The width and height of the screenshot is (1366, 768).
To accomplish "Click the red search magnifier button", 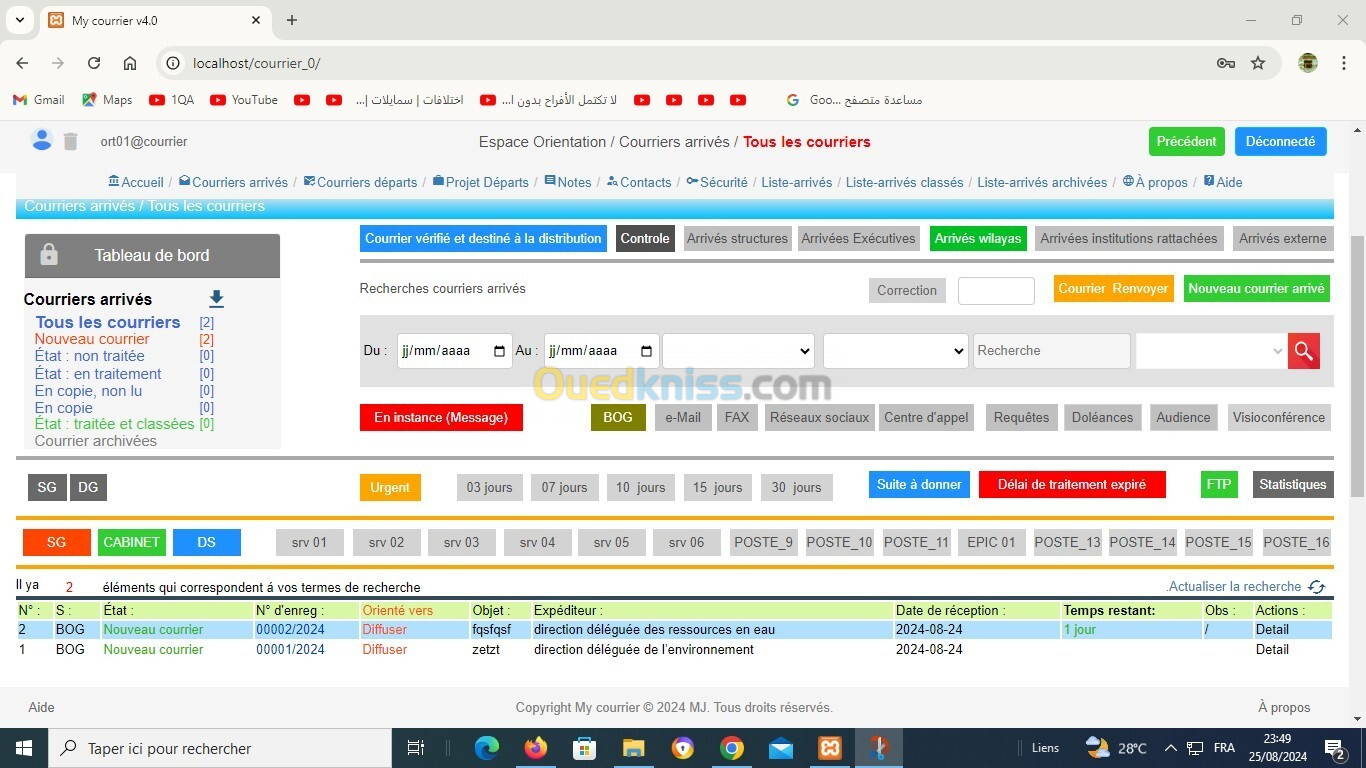I will (1304, 351).
